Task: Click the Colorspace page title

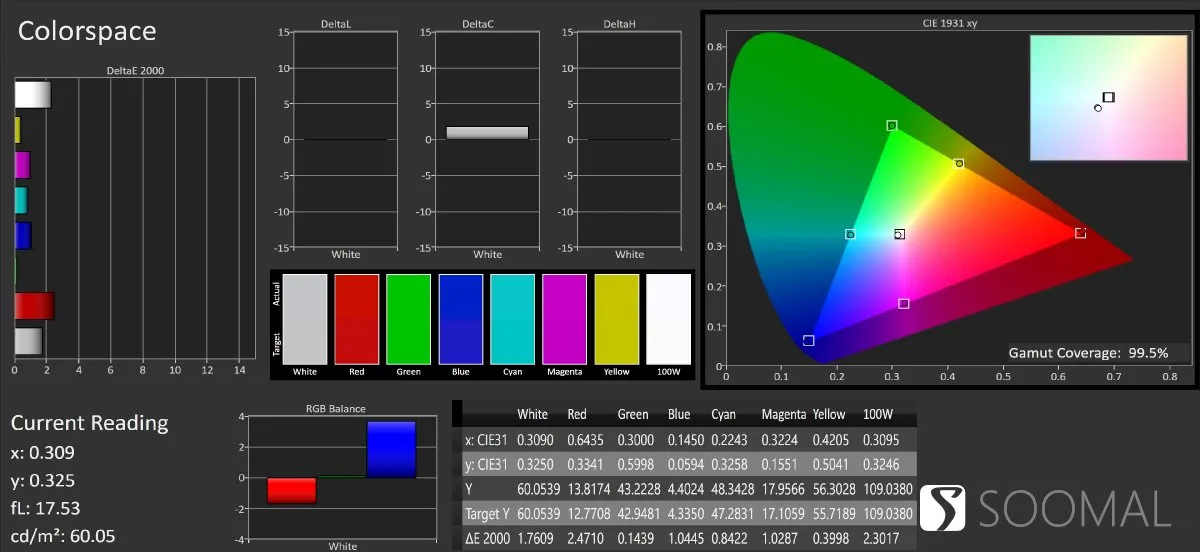Action: point(88,31)
